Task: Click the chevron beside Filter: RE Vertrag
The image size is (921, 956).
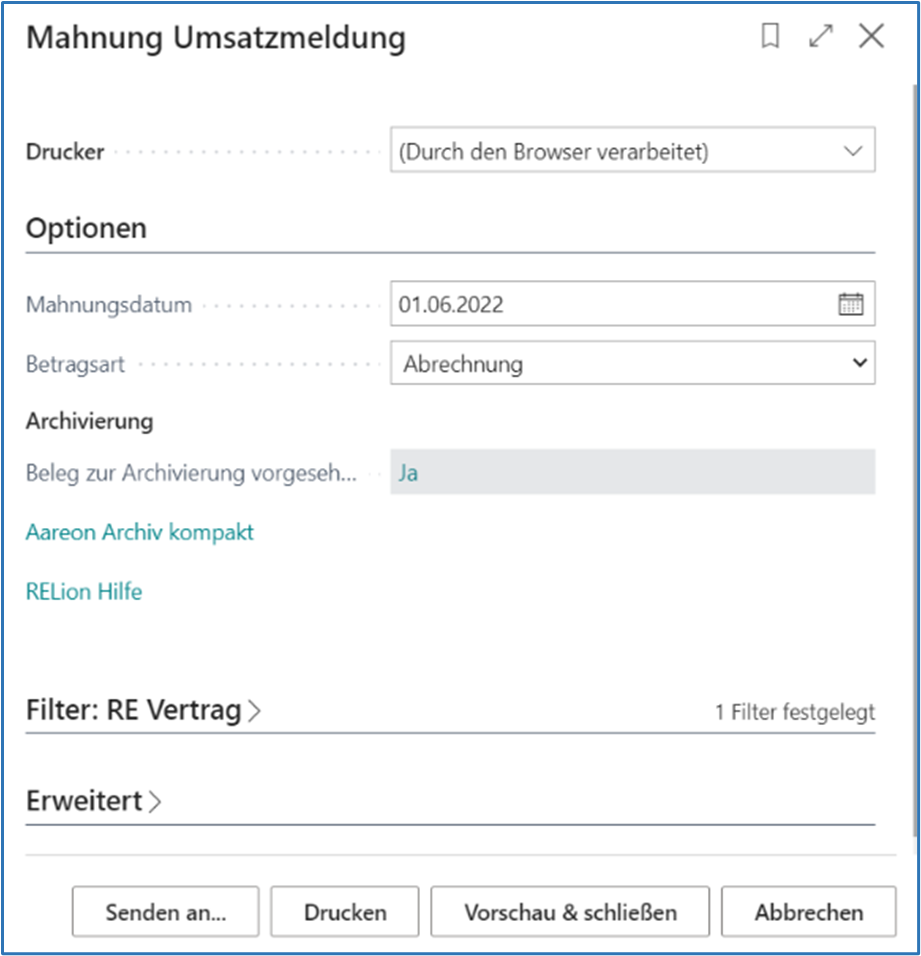Action: click(x=254, y=711)
